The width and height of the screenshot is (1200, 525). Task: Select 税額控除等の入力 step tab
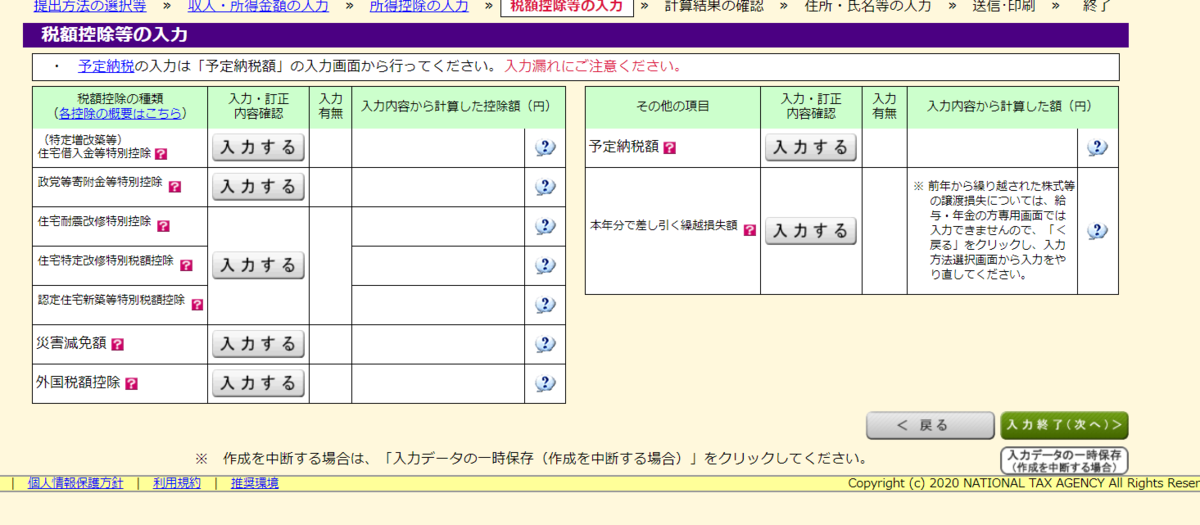[567, 7]
